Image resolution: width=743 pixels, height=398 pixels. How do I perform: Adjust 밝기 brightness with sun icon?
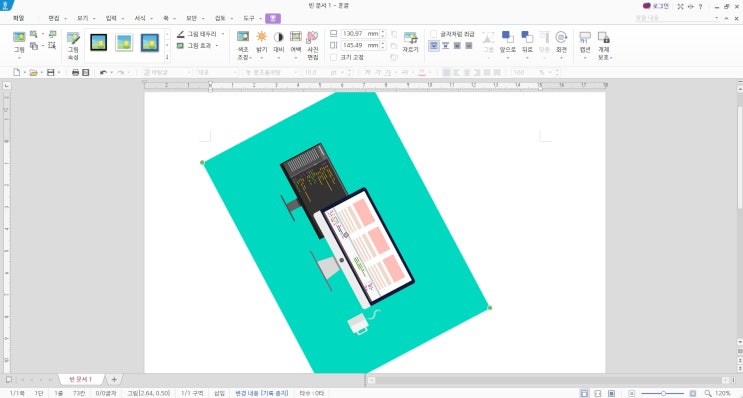[262, 43]
